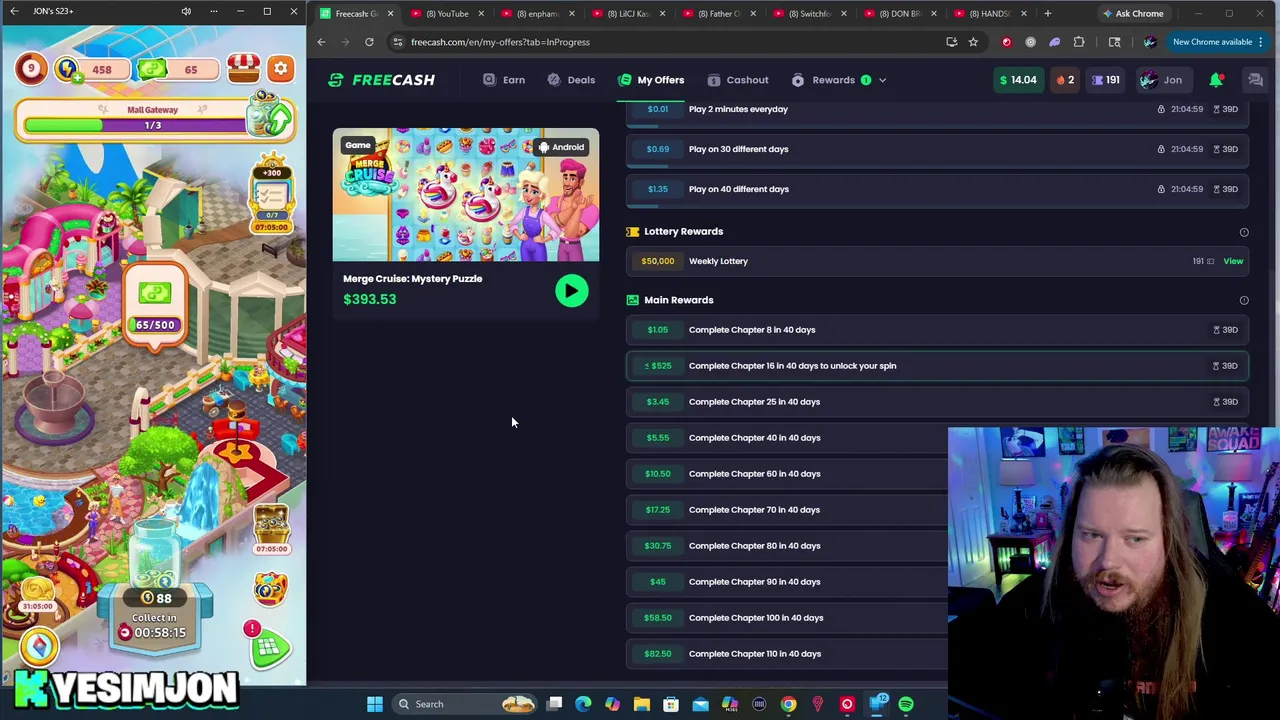
Task: Open Spotify from the taskbar
Action: 906,704
